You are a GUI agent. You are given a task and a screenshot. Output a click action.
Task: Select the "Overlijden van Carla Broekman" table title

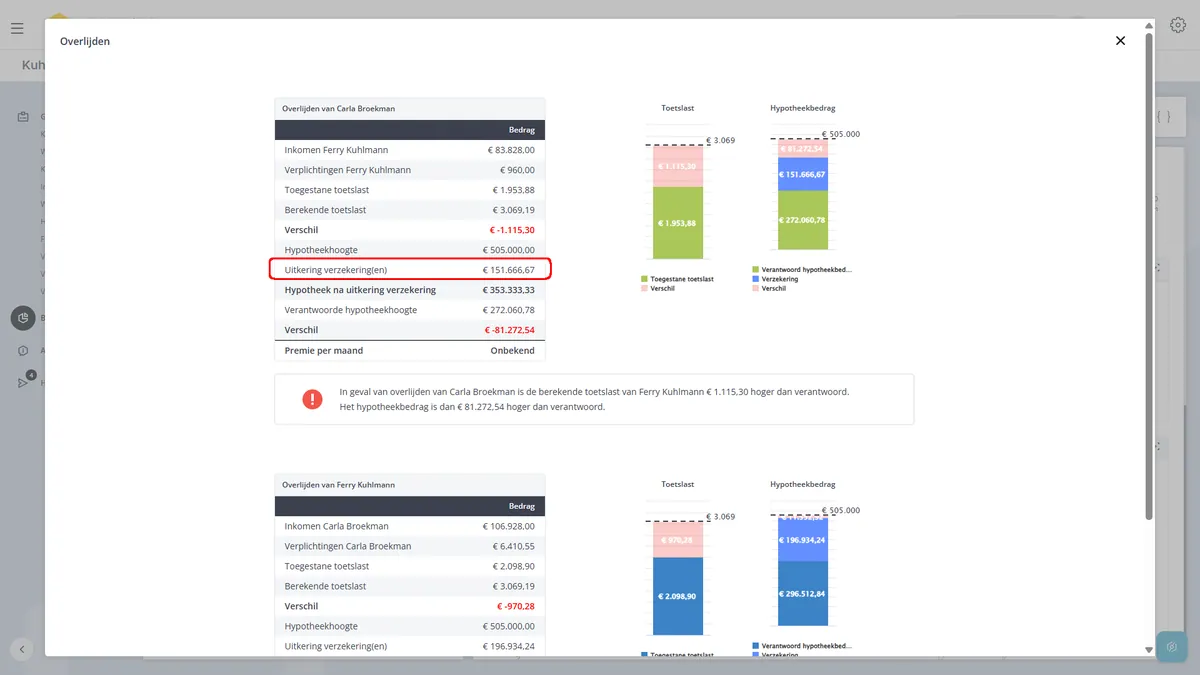(338, 108)
